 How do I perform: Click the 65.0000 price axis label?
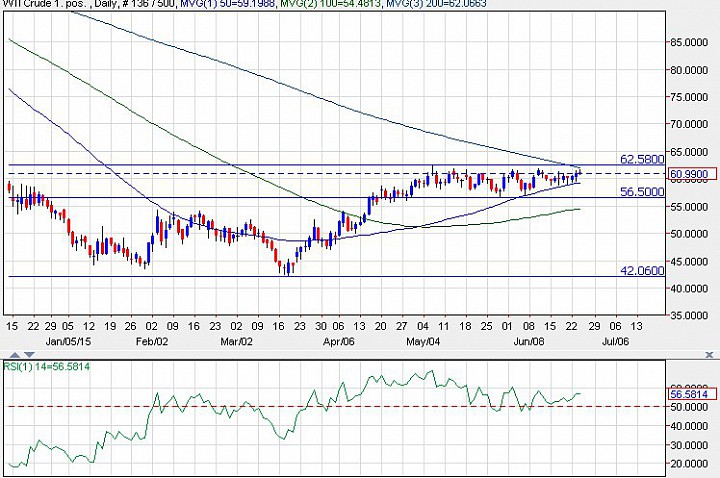point(689,152)
